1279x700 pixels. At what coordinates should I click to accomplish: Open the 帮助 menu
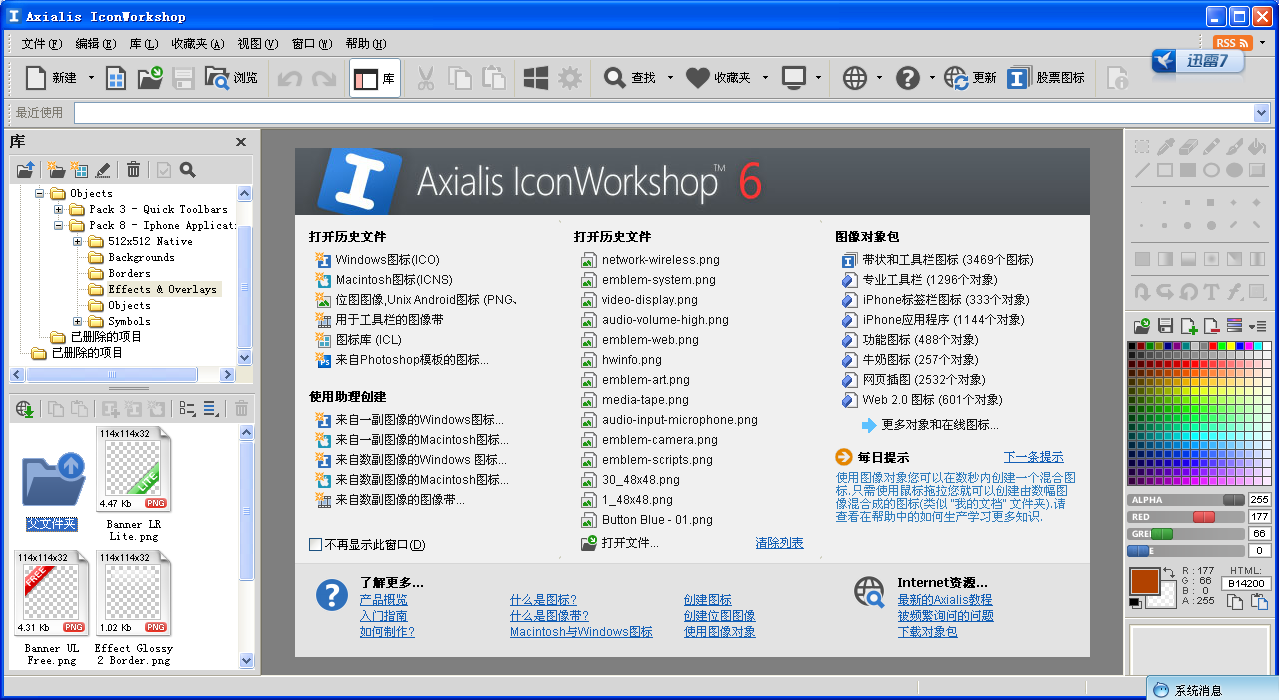[x=366, y=44]
